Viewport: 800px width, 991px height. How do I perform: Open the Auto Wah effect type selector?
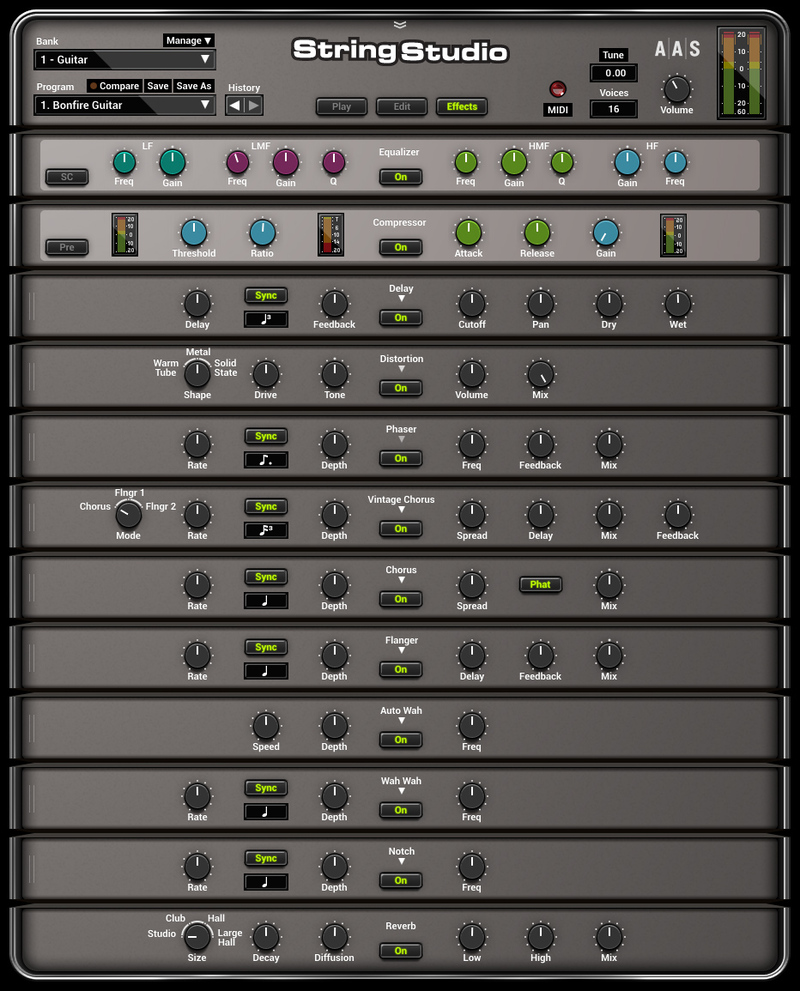(401, 720)
